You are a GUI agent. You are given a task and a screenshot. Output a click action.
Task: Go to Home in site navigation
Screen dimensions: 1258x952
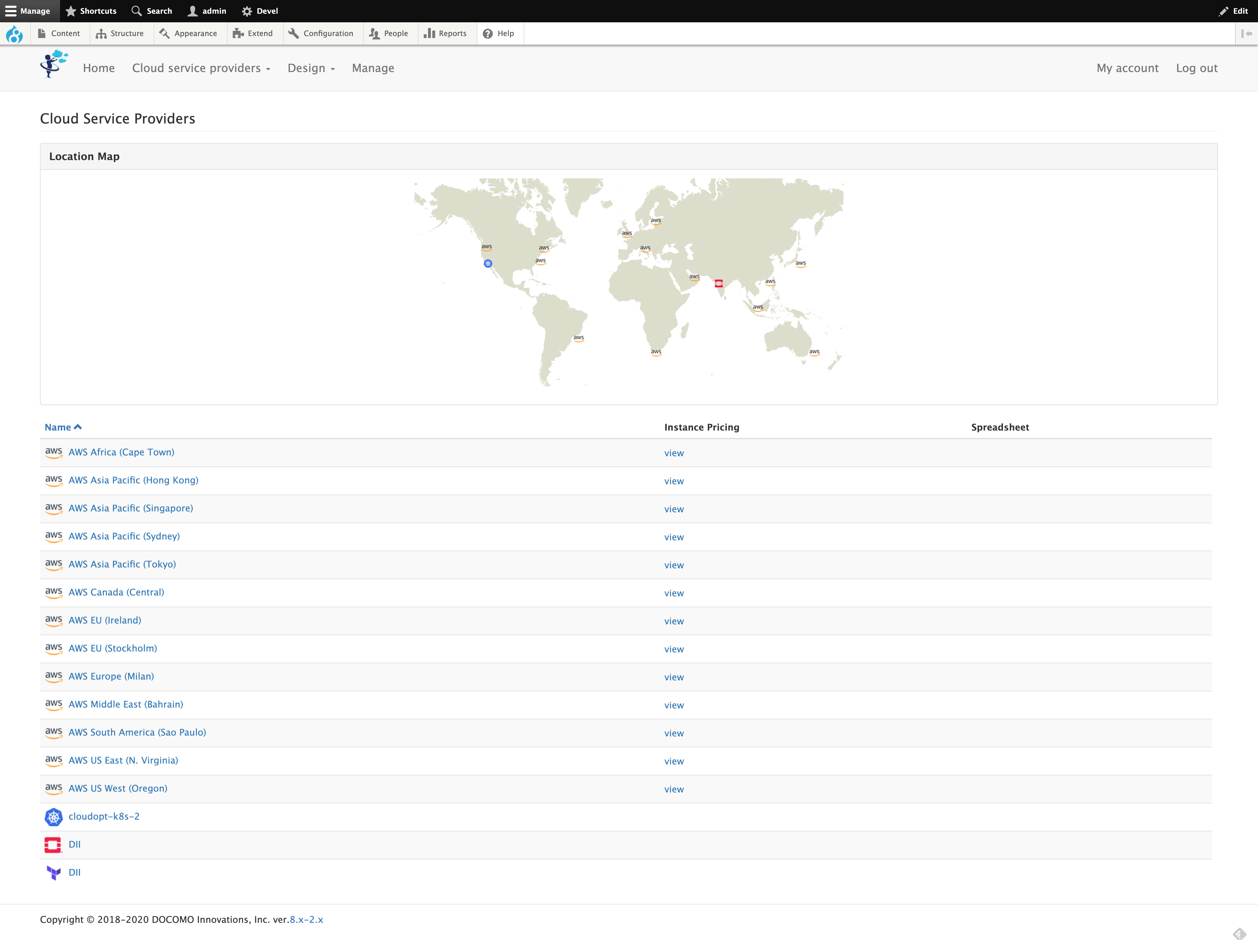(x=99, y=68)
